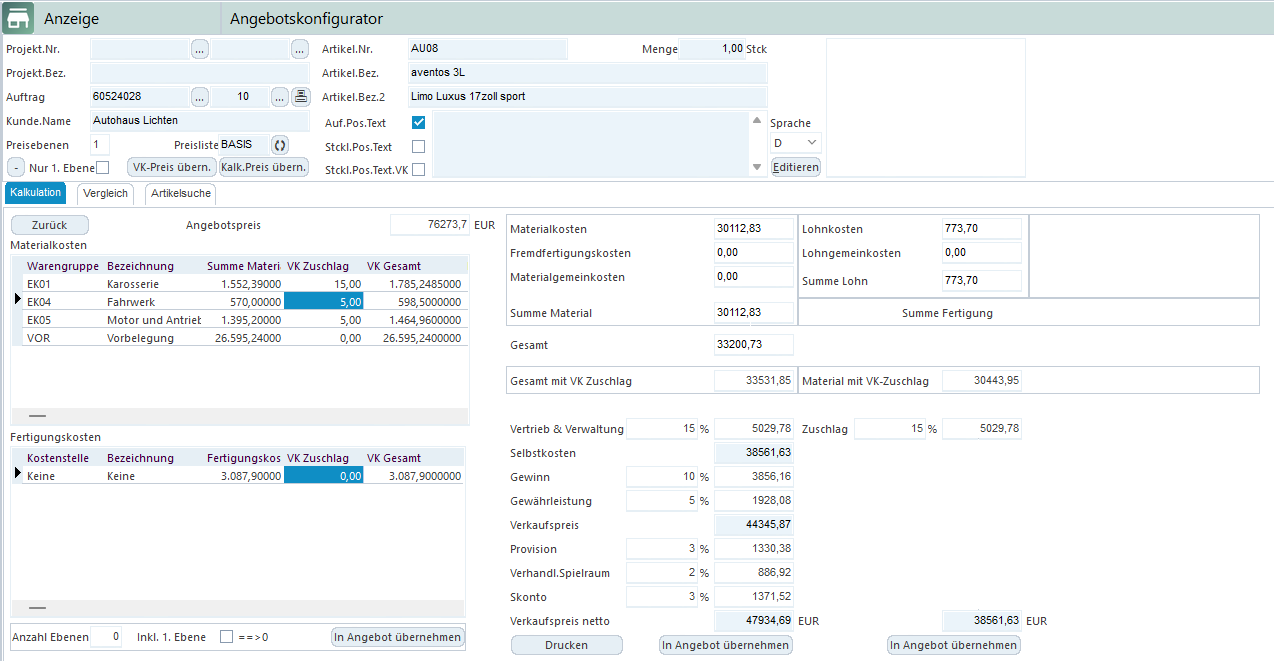Open lookup beside Auftrag number 60524028

(200, 97)
